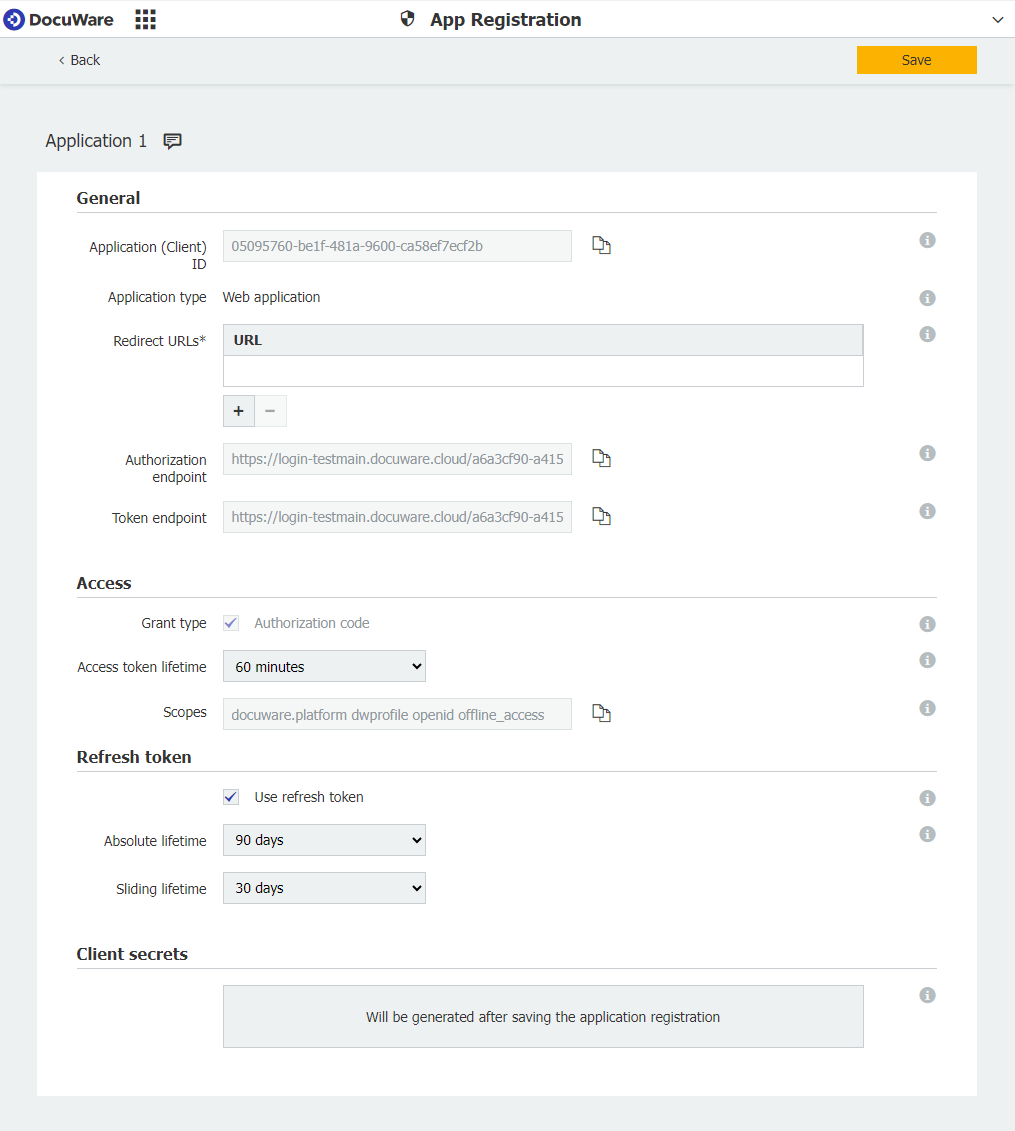Image resolution: width=1015 pixels, height=1131 pixels.
Task: Copy the Authorization endpoint URL
Action: pos(601,457)
